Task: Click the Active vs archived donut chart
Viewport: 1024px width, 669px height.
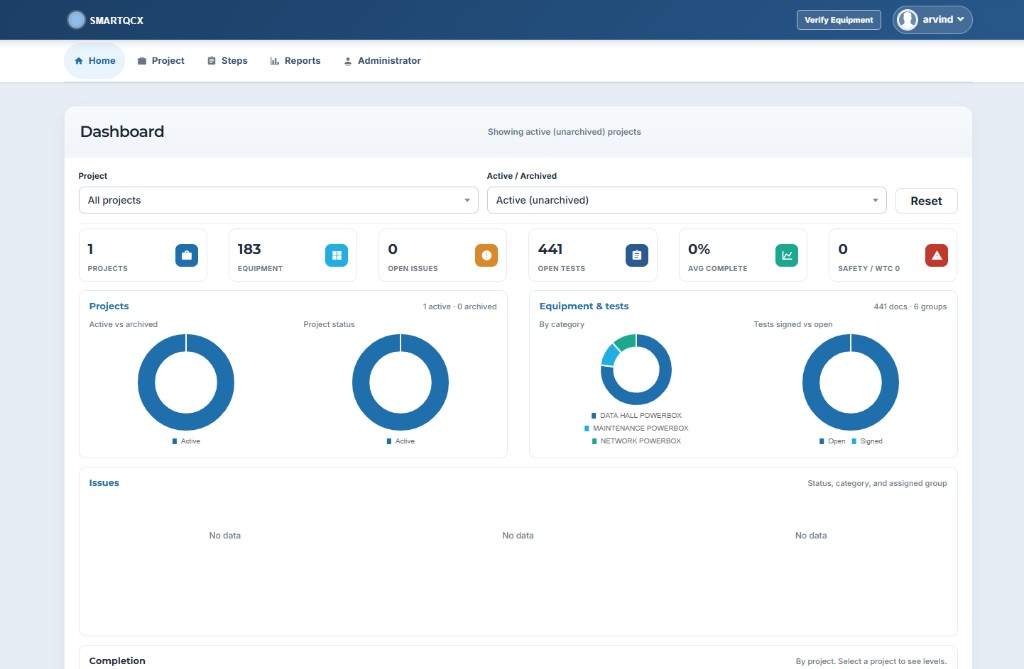Action: 186,382
